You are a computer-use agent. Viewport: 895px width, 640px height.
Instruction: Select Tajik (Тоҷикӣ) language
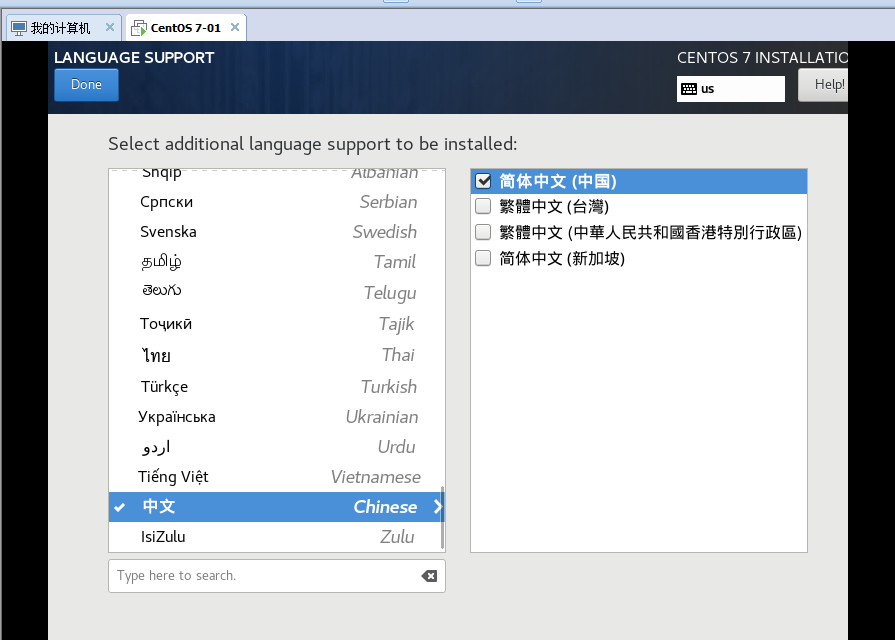point(277,324)
